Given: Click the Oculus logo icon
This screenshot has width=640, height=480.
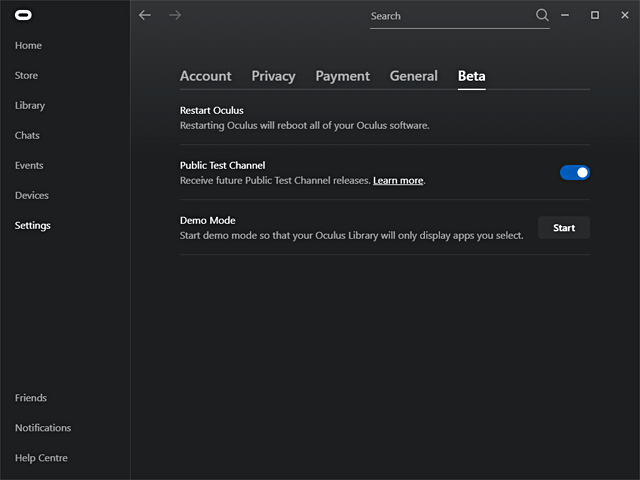Looking at the screenshot, I should [23, 15].
